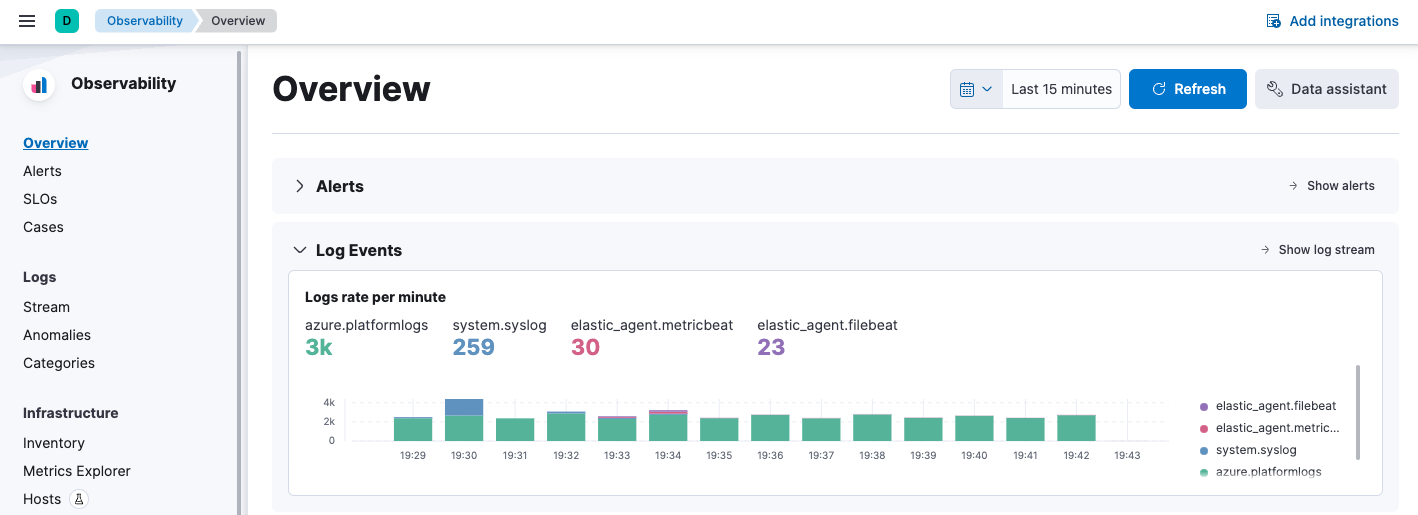Click the Observability logo icon in sidebar
Screen dimensions: 1418x515
tap(40, 85)
